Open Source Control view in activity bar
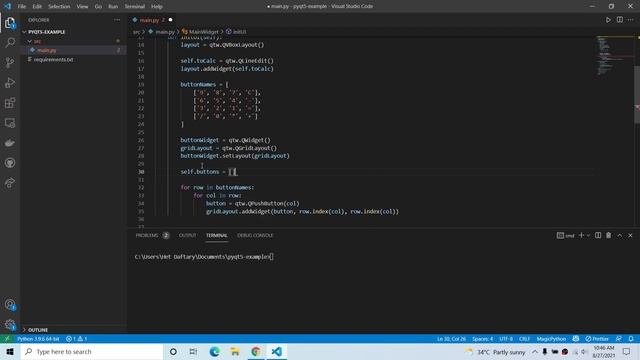The height and width of the screenshot is (360, 640). [10, 62]
